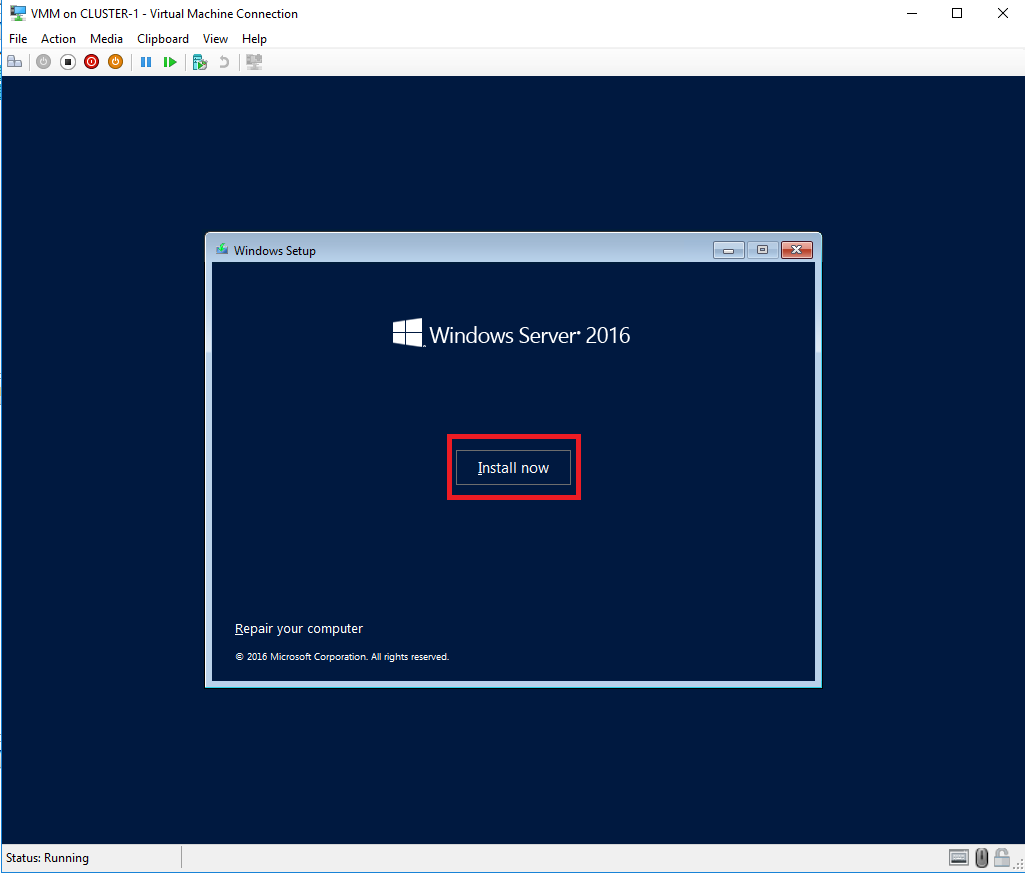
Task: Click the Revert toolbar icon
Action: [224, 62]
